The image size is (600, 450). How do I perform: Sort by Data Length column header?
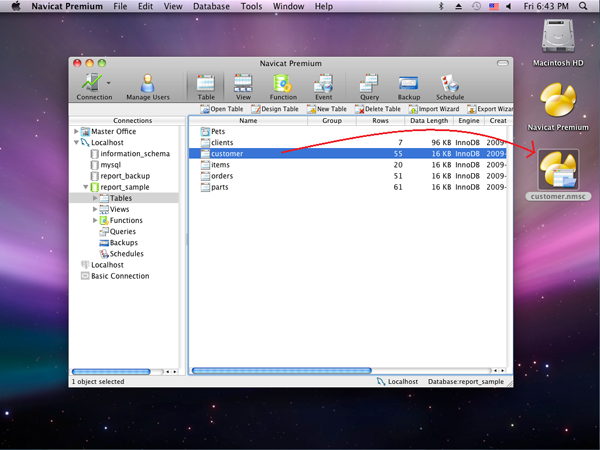tap(429, 121)
